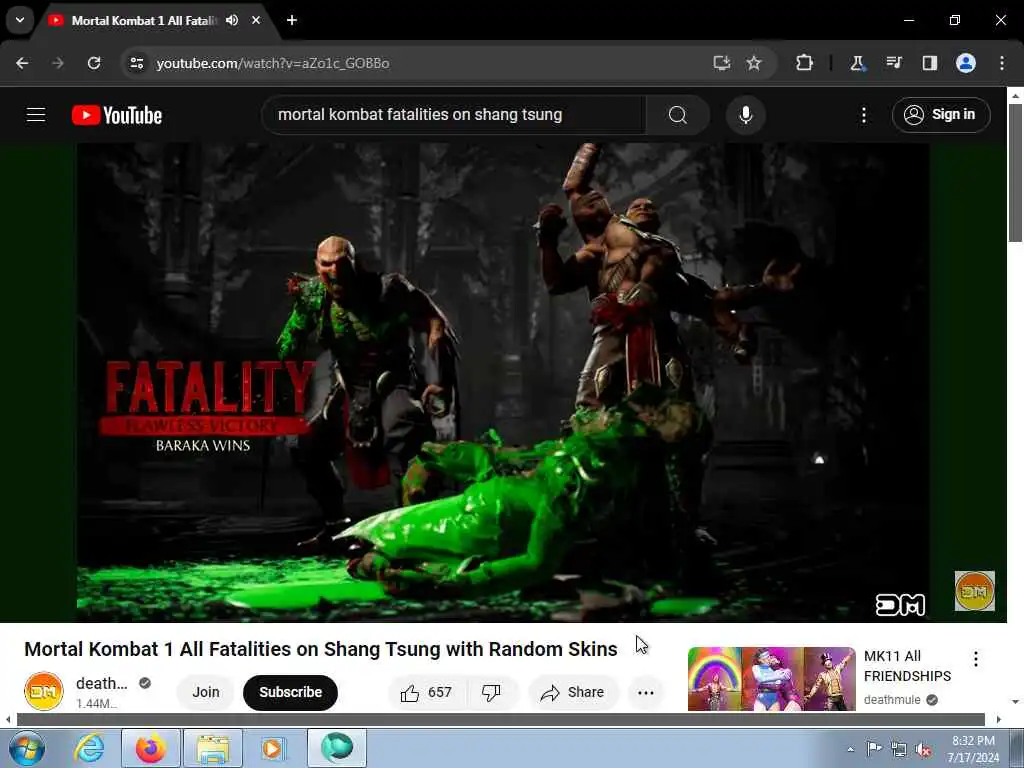The height and width of the screenshot is (768, 1024).
Task: Focus the YouTube search box
Action: pyautogui.click(x=454, y=115)
